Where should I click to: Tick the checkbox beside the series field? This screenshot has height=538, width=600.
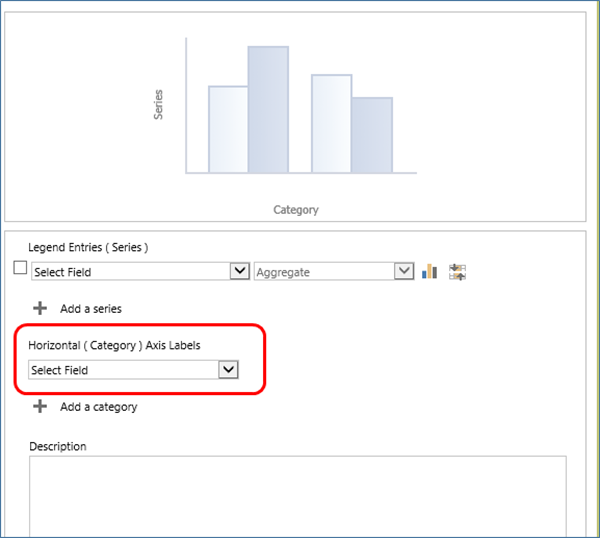(20, 268)
